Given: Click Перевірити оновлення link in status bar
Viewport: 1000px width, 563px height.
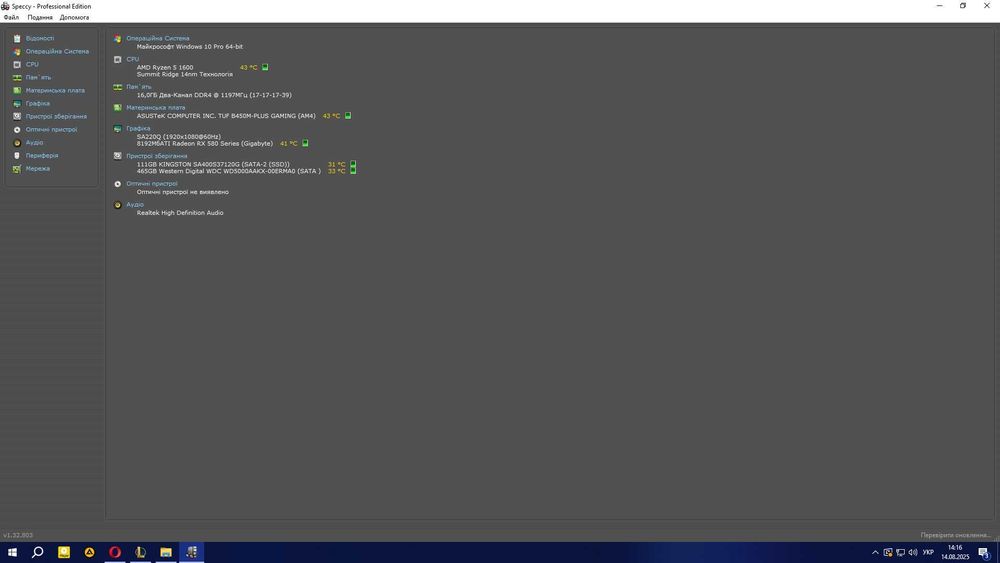Looking at the screenshot, I should coord(955,535).
